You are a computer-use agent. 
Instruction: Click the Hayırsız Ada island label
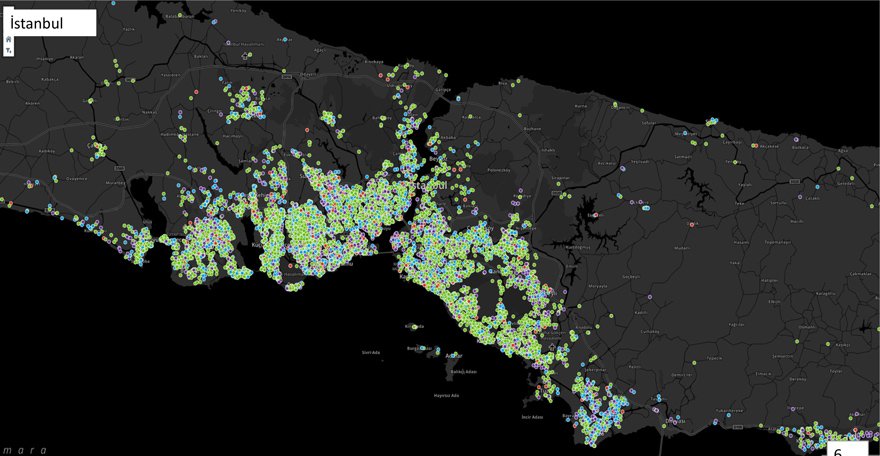(x=446, y=395)
